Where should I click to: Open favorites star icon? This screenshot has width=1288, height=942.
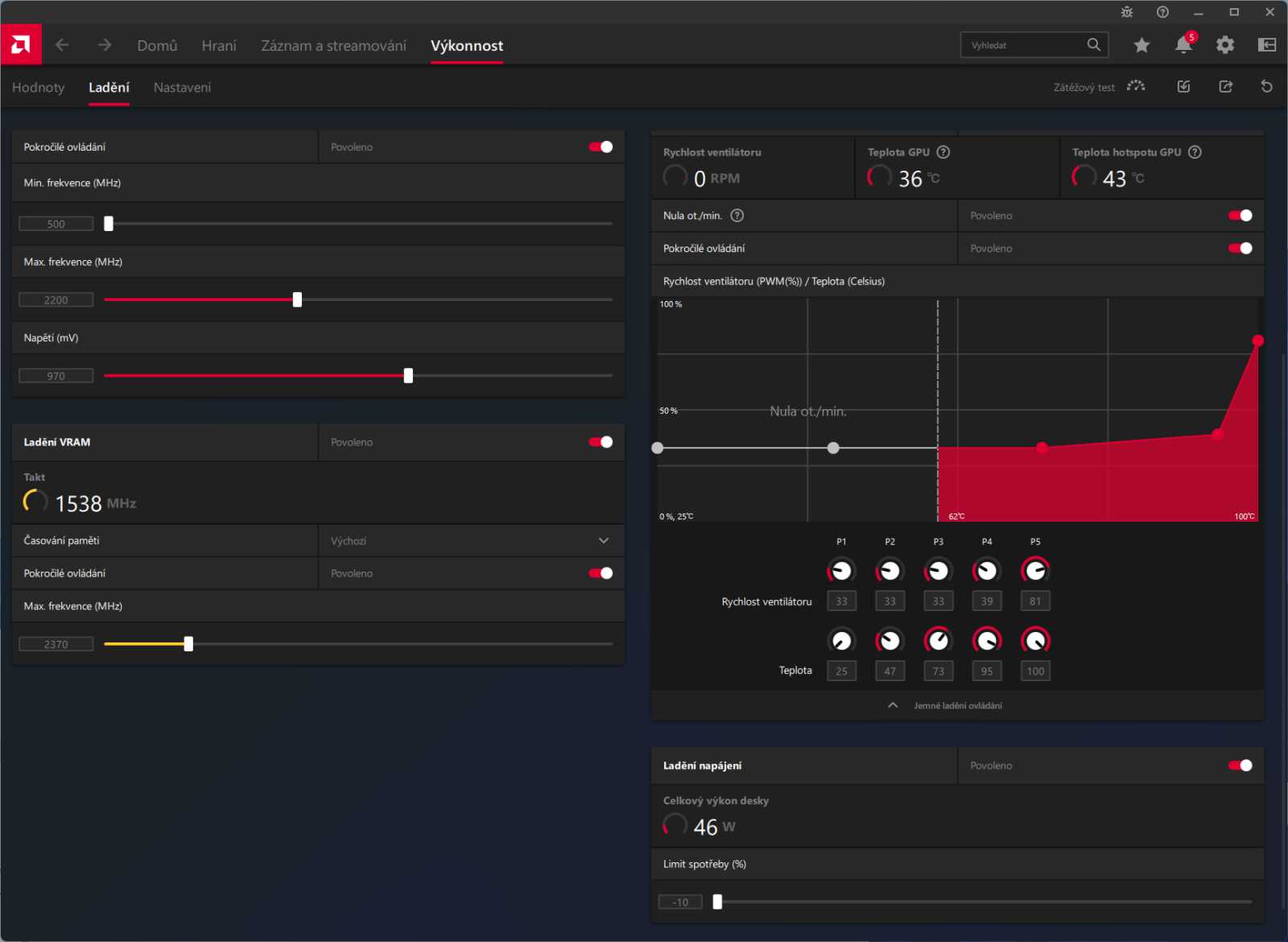1141,45
